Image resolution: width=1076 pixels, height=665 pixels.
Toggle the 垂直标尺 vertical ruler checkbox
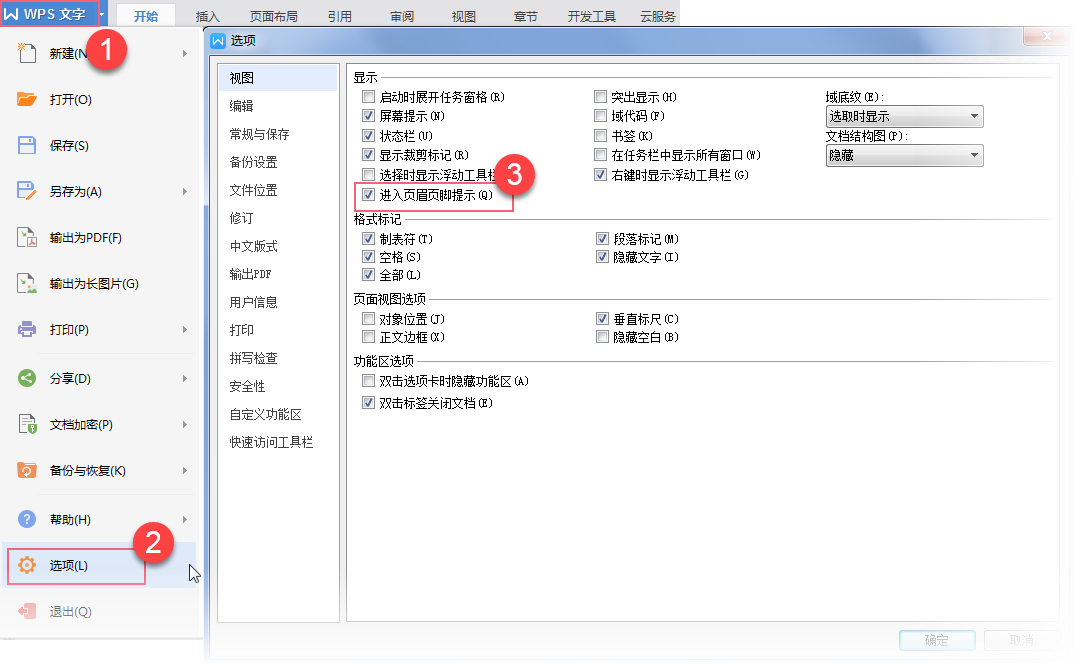601,319
